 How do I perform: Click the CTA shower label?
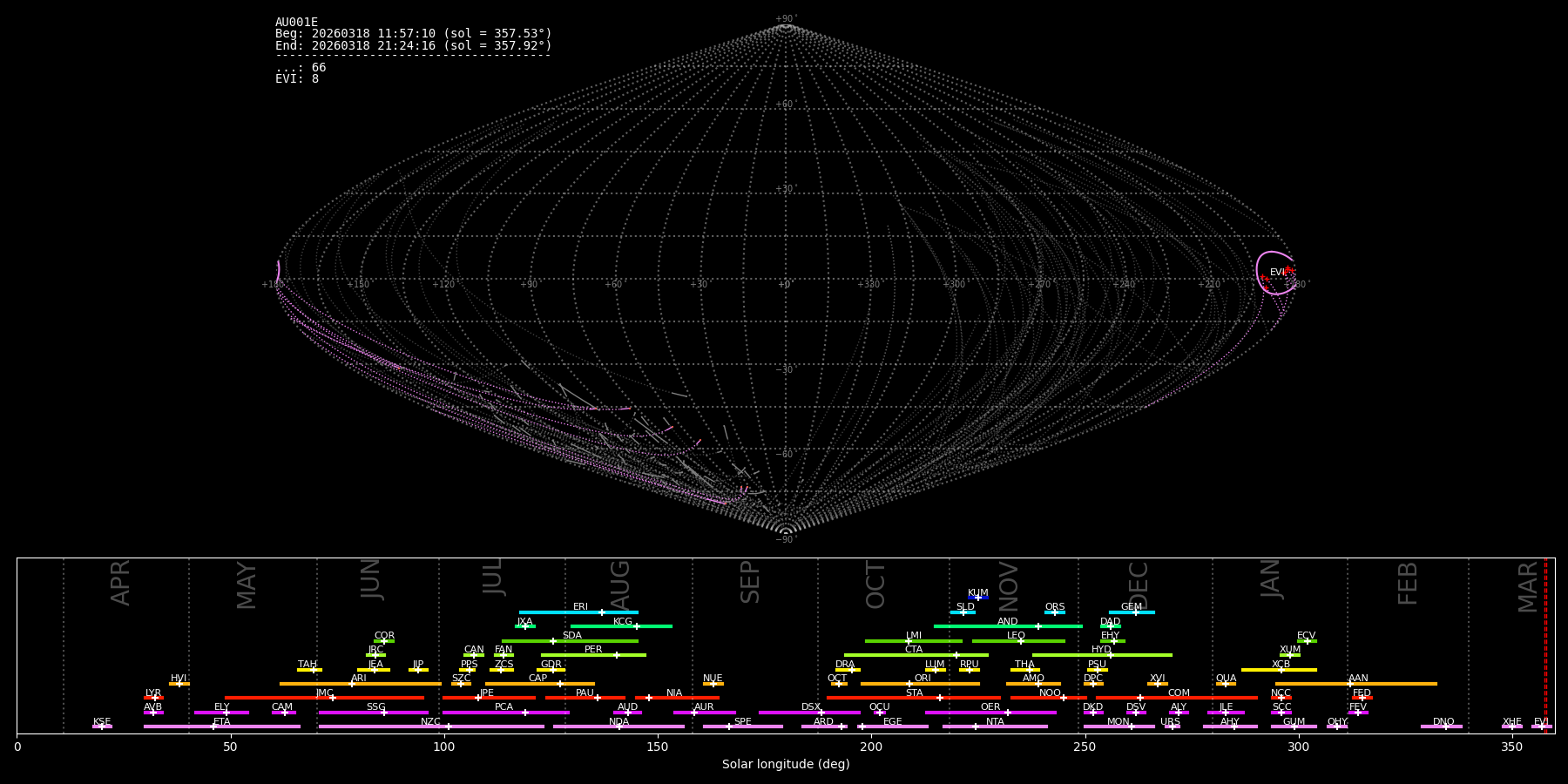click(x=914, y=650)
